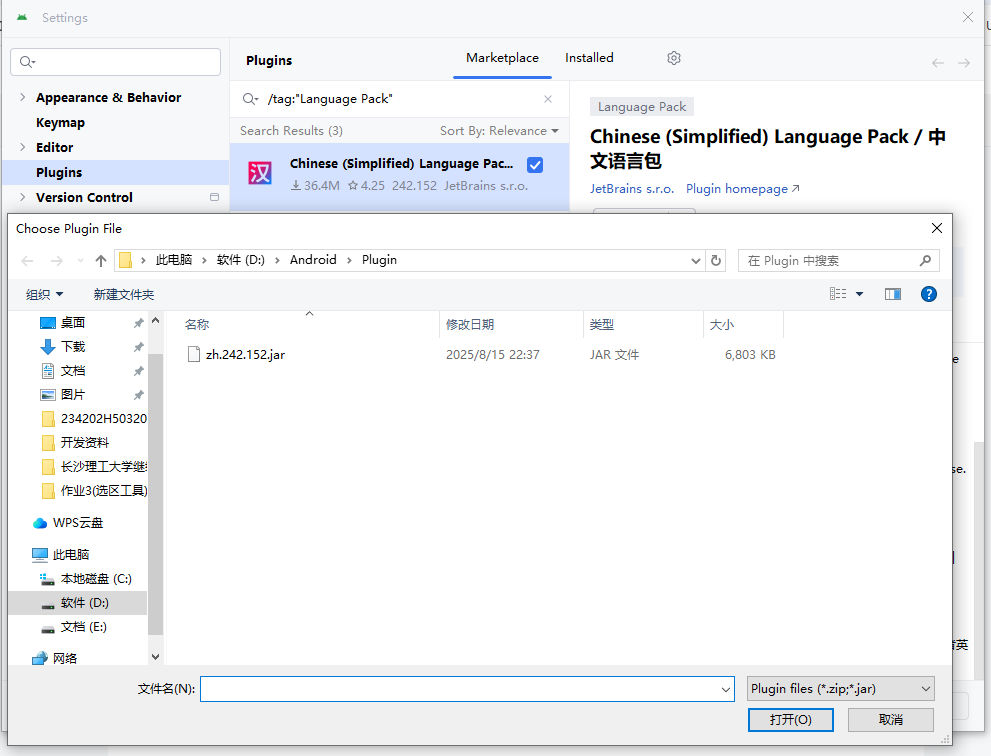Click the 打开(O) button

[790, 719]
